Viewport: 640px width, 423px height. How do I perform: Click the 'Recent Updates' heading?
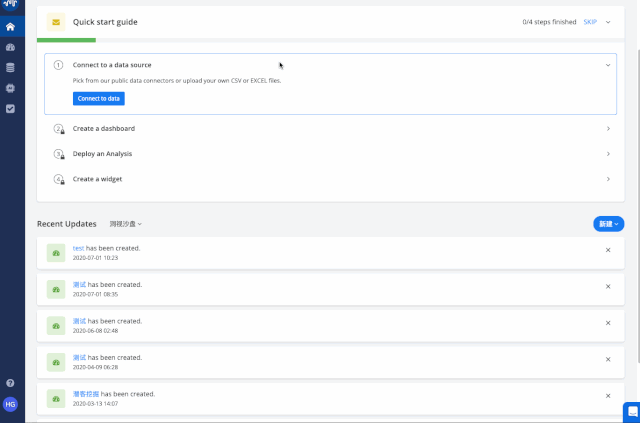[x=67, y=224]
